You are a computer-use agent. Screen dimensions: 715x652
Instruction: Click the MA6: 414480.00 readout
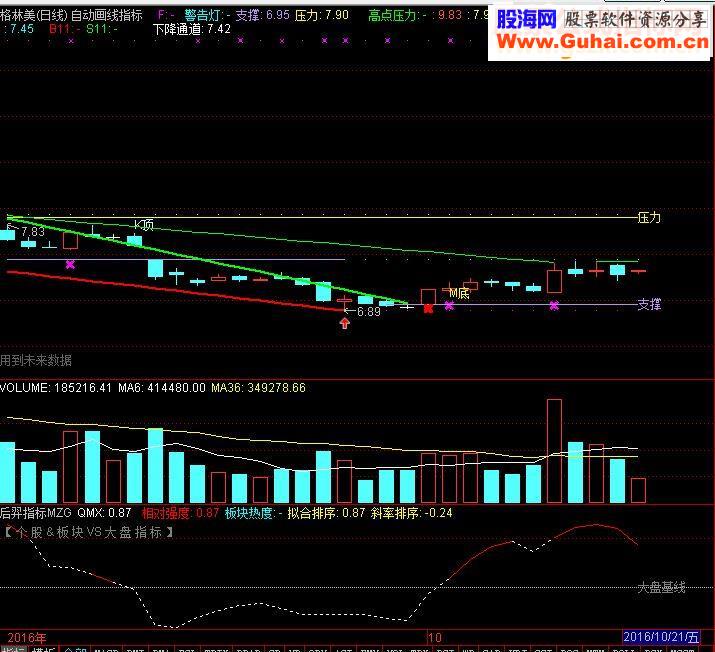162,388
